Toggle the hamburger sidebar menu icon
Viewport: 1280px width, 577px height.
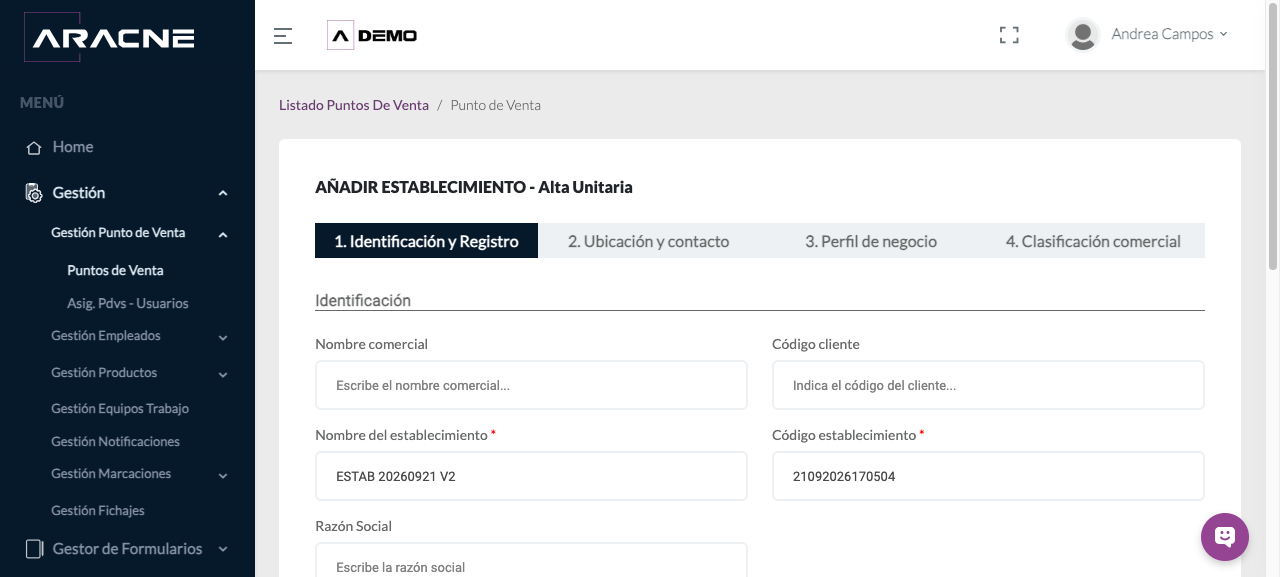283,36
